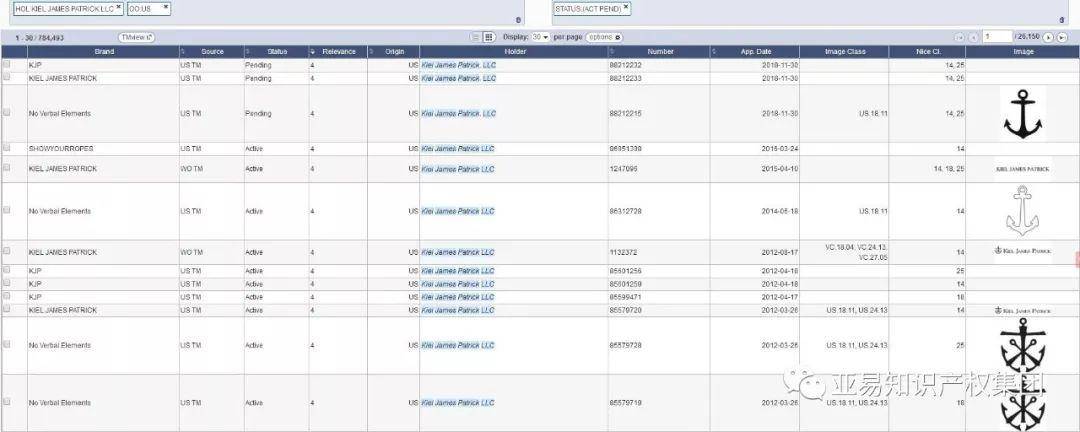Open the TMview button
The width and height of the screenshot is (1080, 432).
coord(136,37)
